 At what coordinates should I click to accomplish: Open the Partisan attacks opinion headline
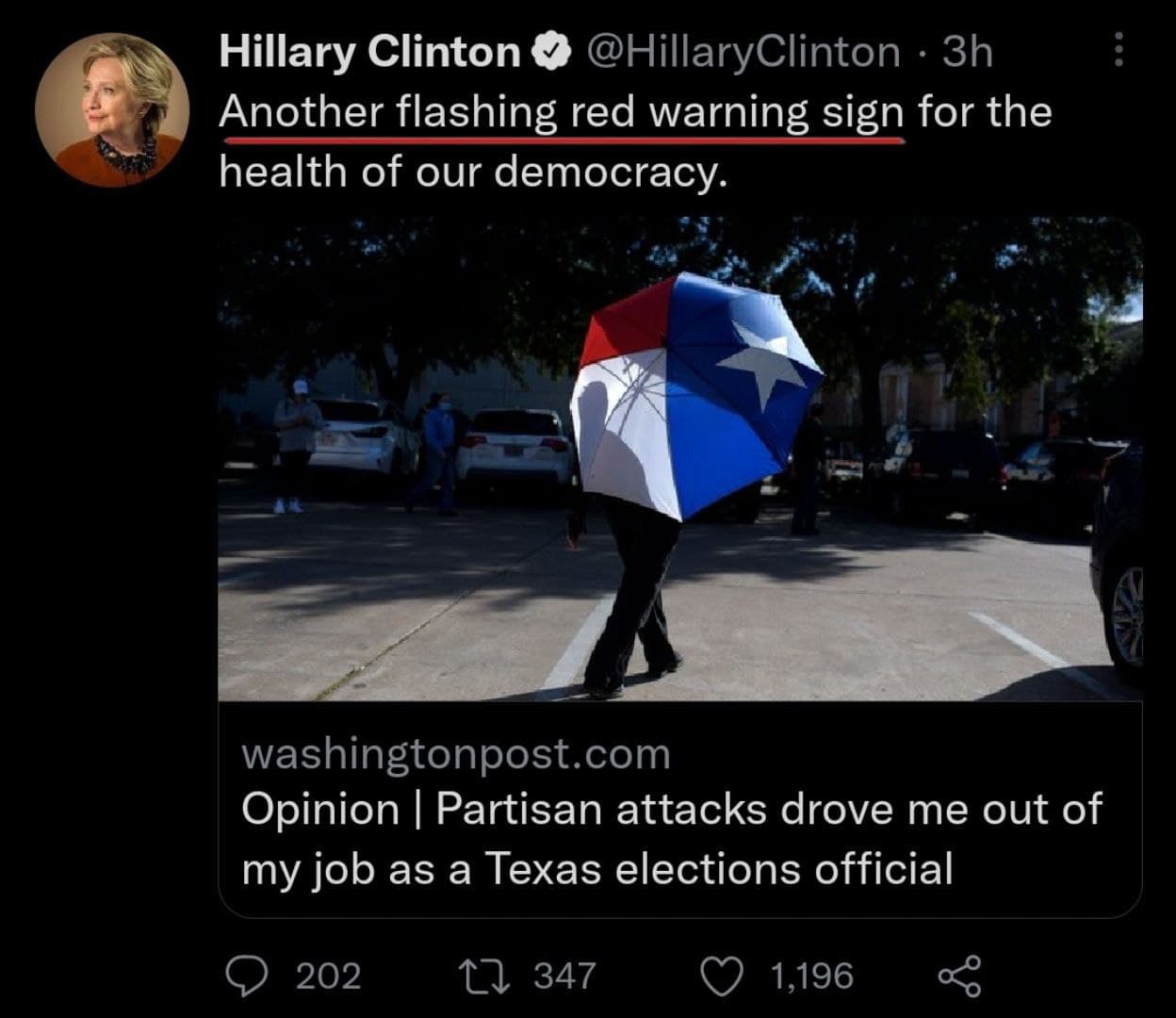pos(672,839)
